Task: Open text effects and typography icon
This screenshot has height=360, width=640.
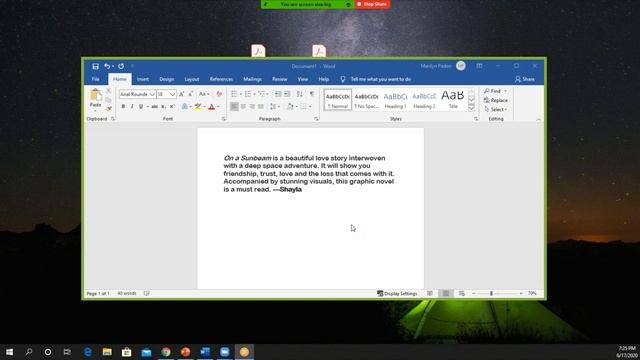Action: point(184,107)
